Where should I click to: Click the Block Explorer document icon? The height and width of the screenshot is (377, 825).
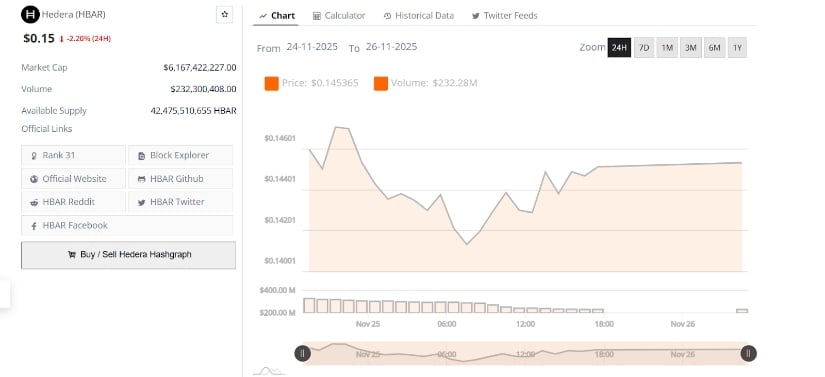click(x=141, y=156)
